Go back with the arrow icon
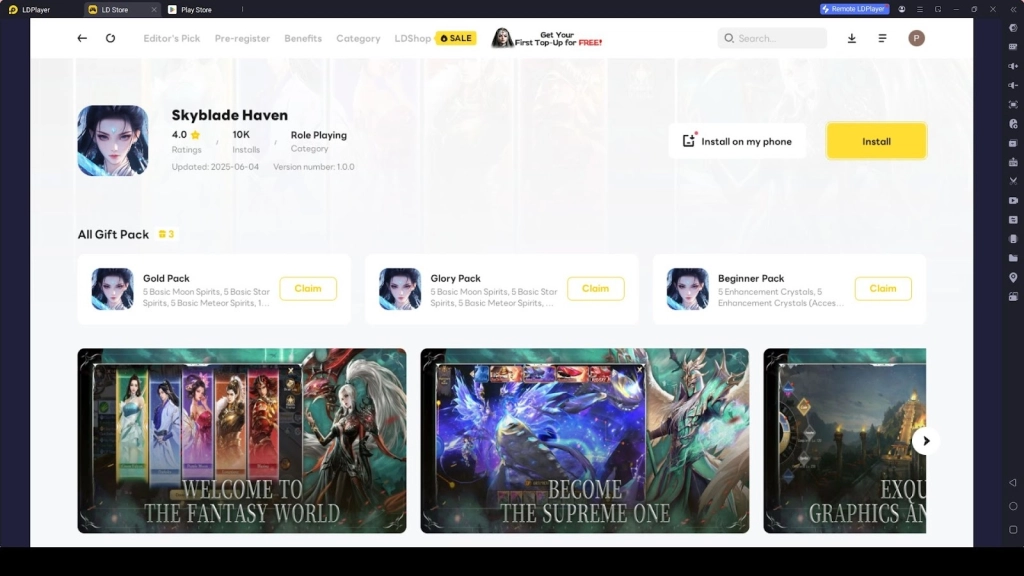The width and height of the screenshot is (1024, 576). tap(82, 38)
